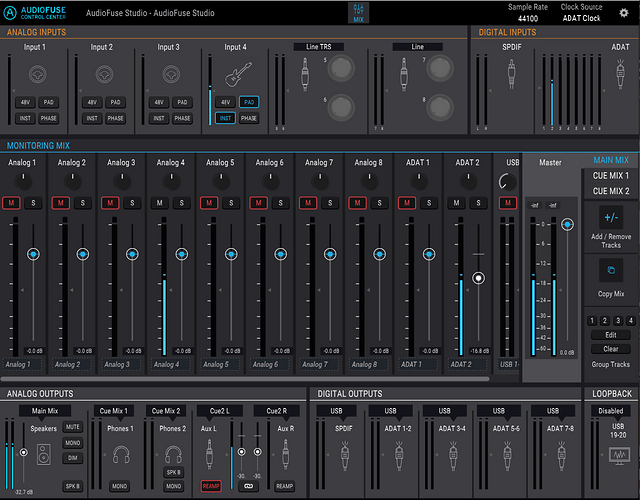Click the ADAT 3-4 output connector icon

click(x=453, y=456)
